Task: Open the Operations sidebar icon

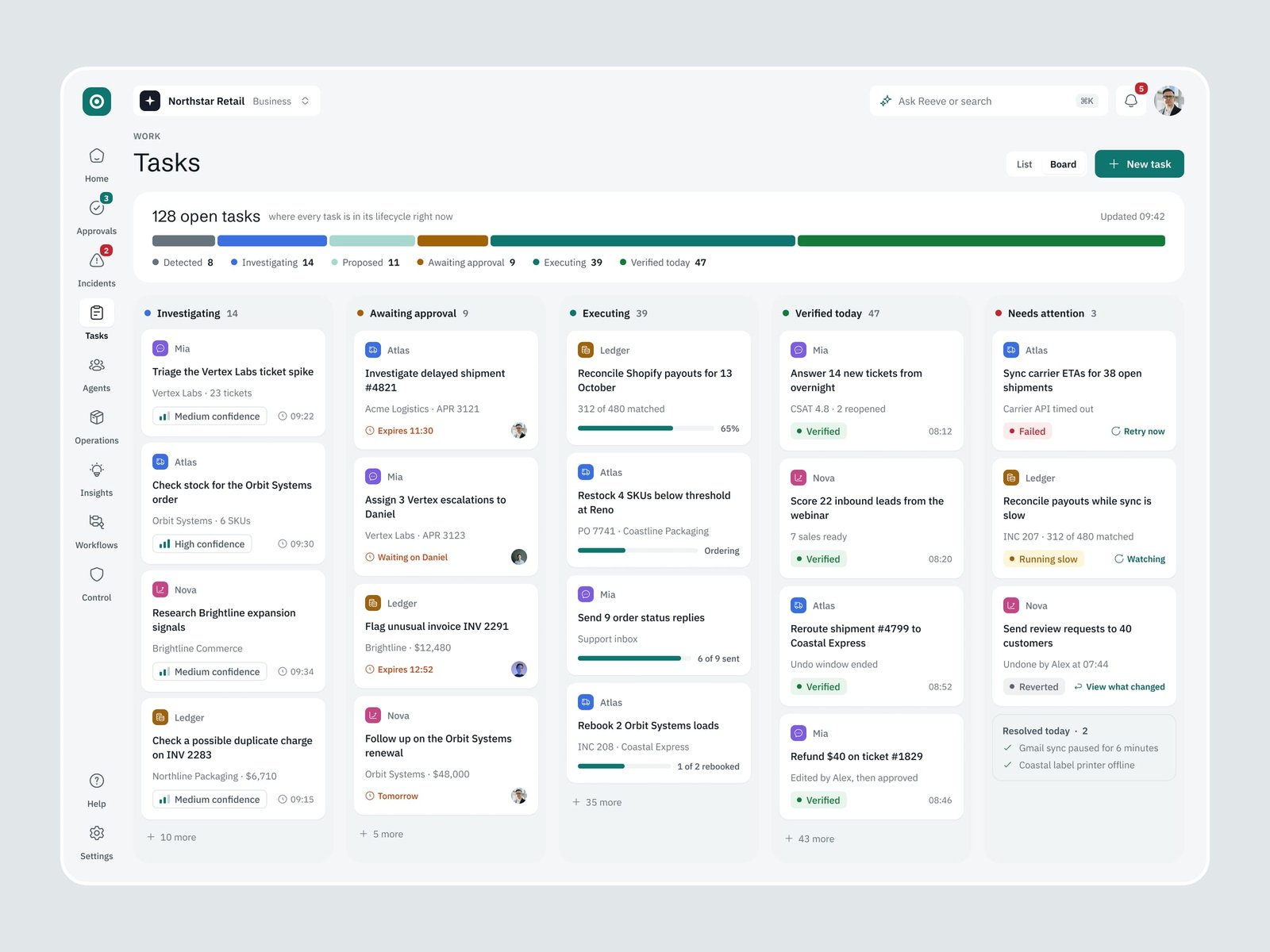Action: pyautogui.click(x=97, y=417)
